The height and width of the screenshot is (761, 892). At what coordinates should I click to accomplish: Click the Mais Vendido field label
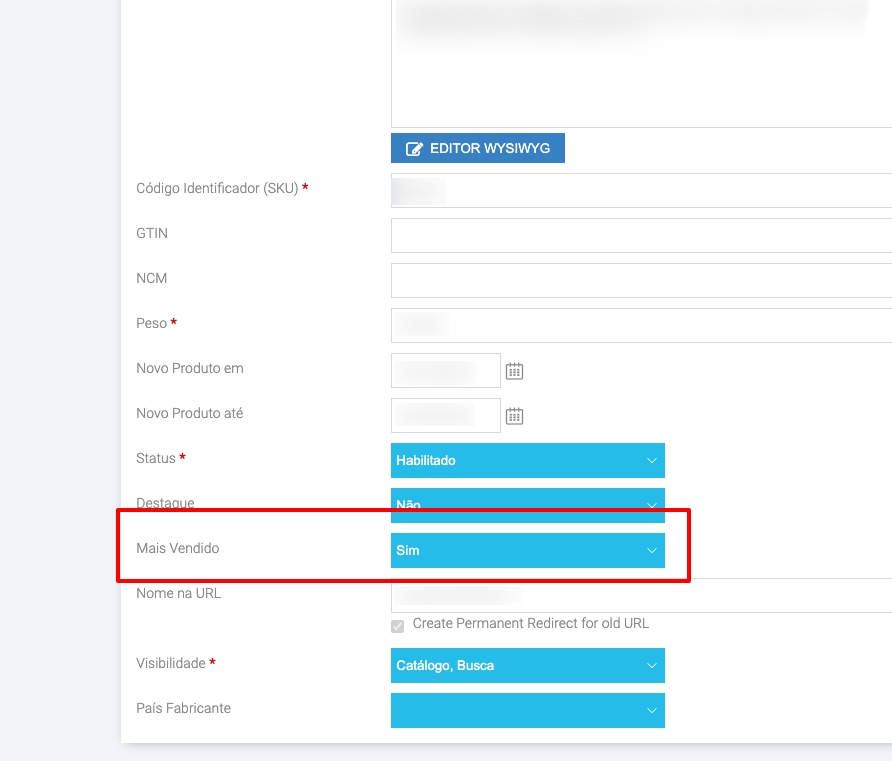tap(177, 549)
